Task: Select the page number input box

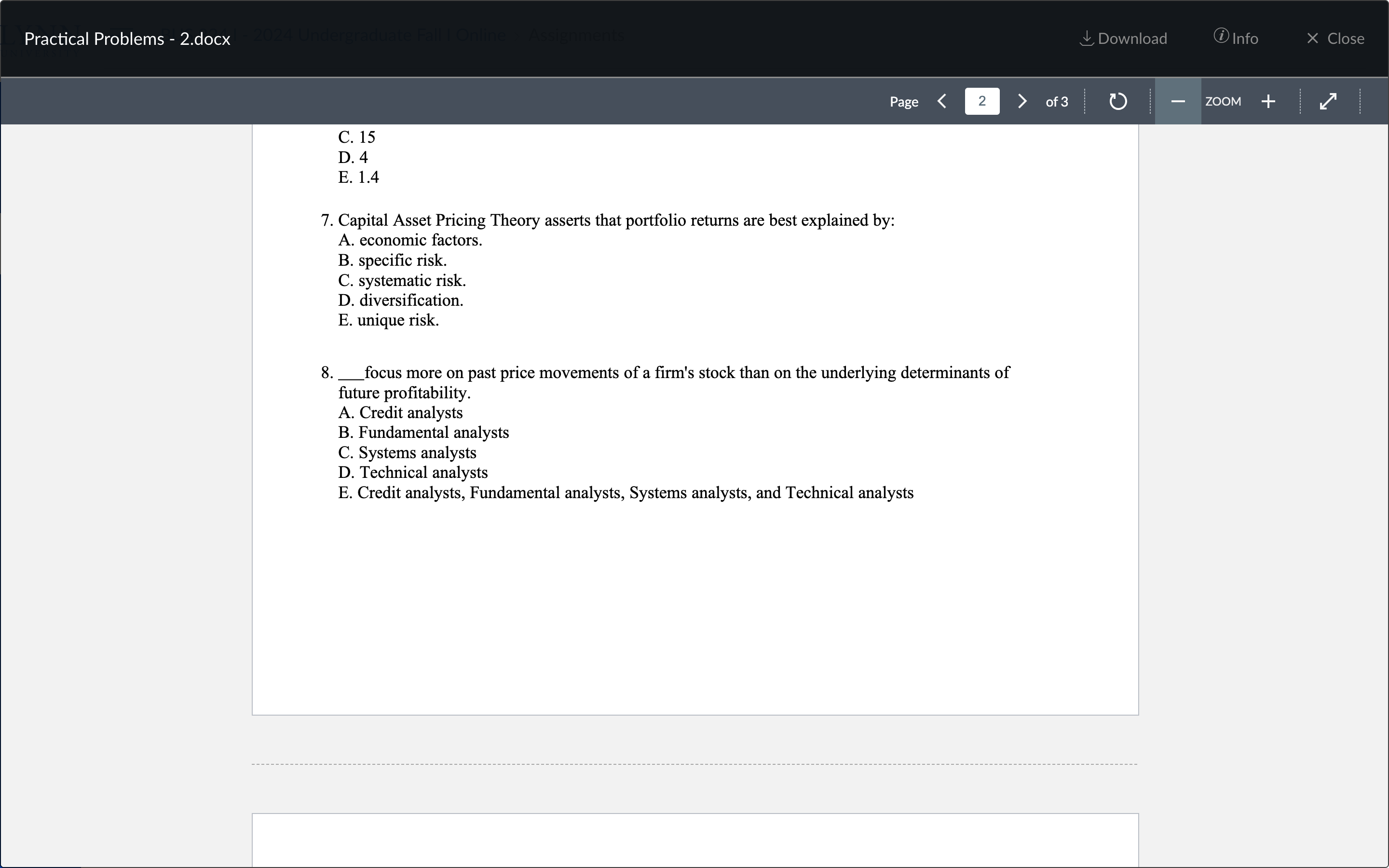Action: [x=982, y=101]
